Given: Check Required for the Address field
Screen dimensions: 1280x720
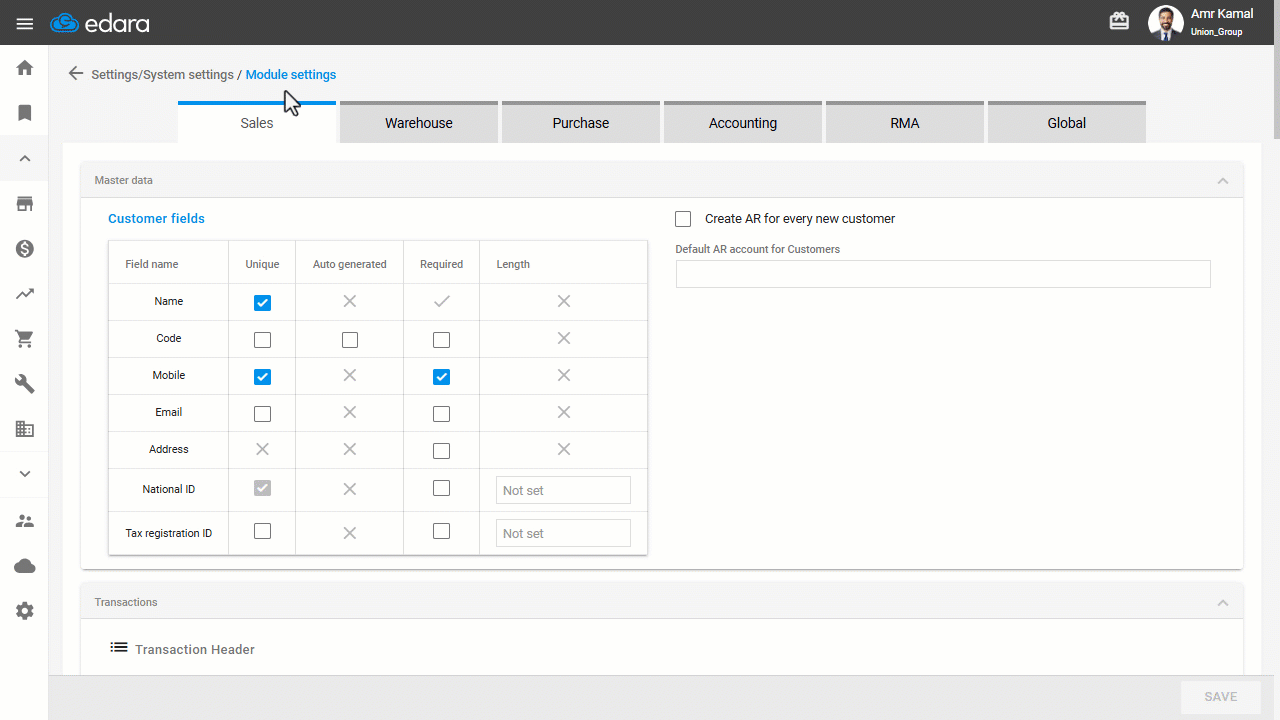Looking at the screenshot, I should click(x=441, y=451).
